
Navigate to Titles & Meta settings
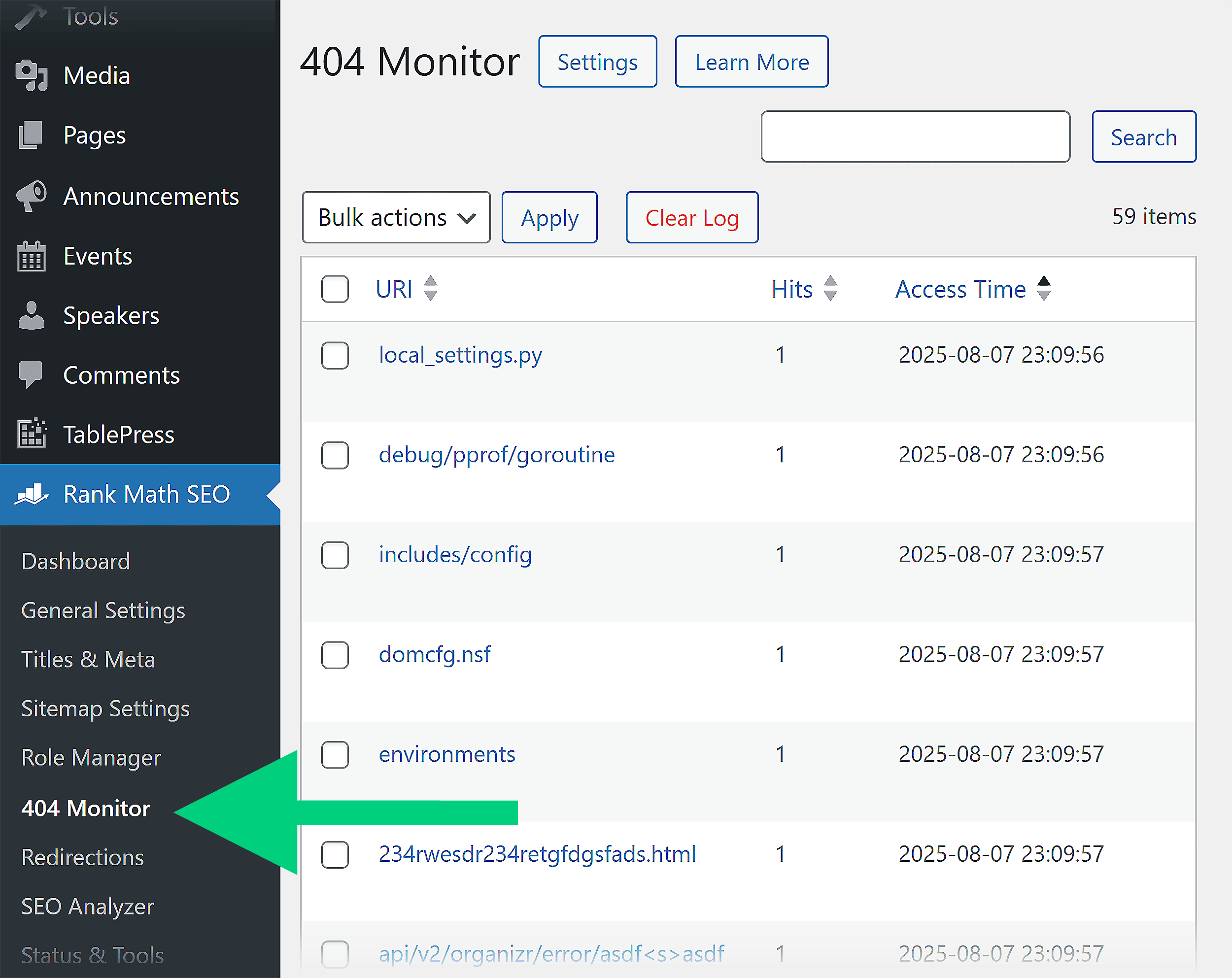click(x=88, y=659)
